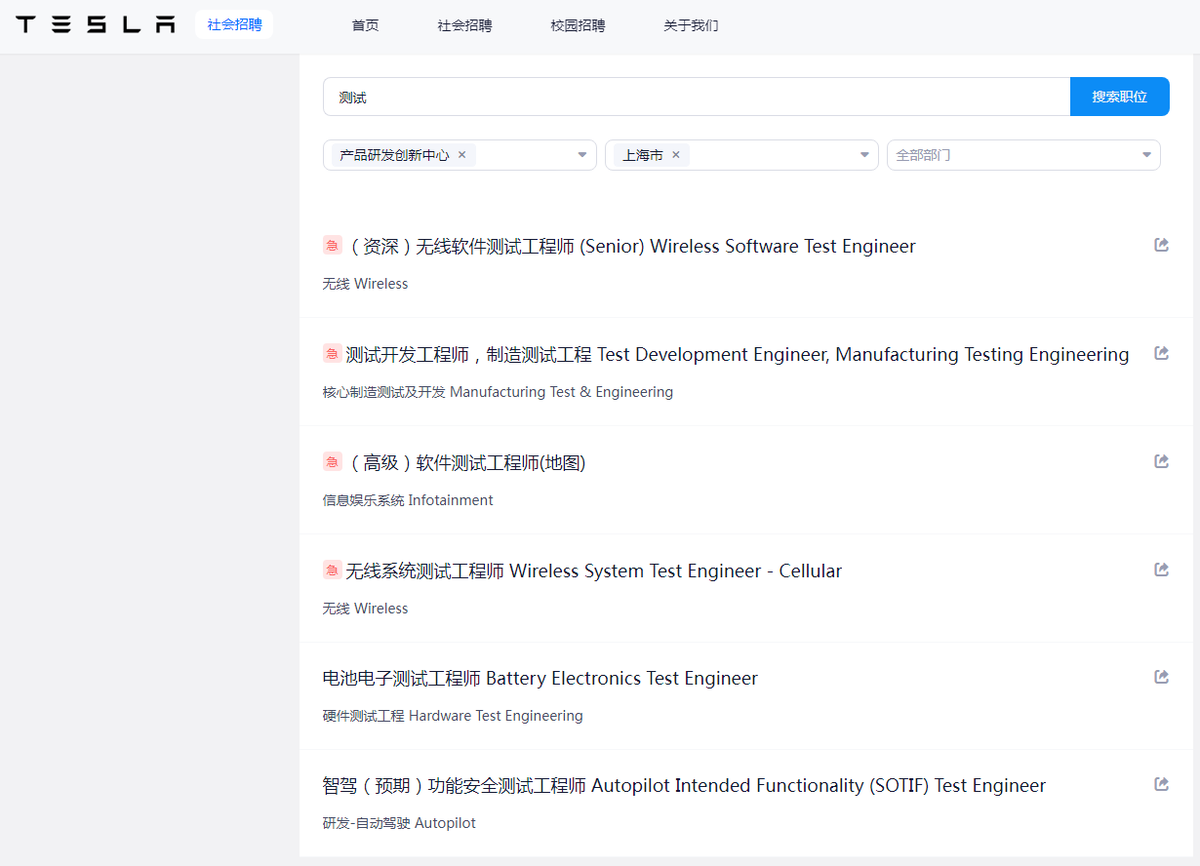Expand the city filter dropdown
Screen dimensions: 1200x866
point(863,155)
